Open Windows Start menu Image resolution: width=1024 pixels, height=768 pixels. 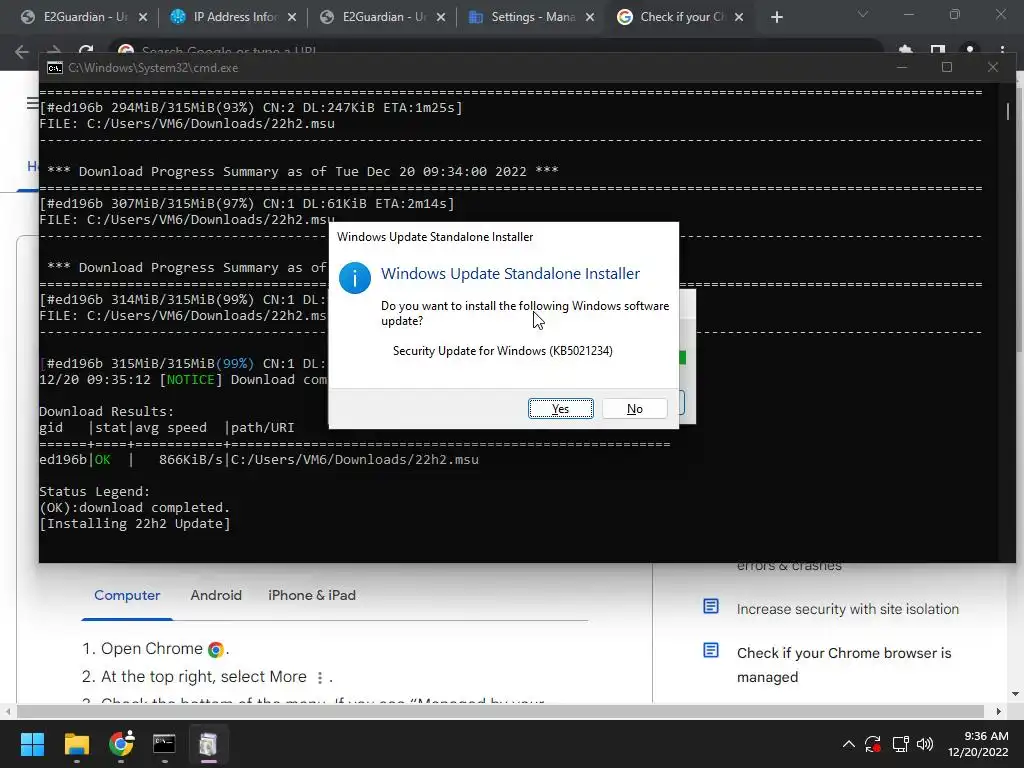[32, 744]
